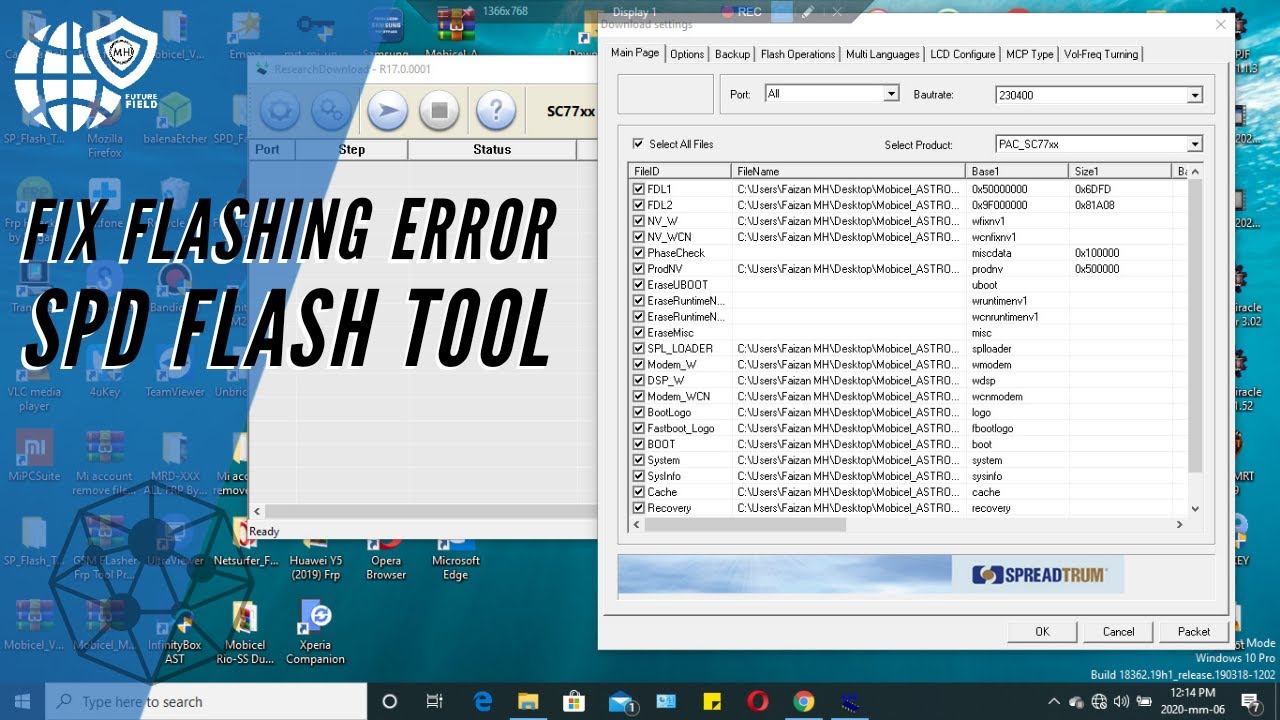Click the Load Packet gear icon in ResearchDownload

point(279,111)
